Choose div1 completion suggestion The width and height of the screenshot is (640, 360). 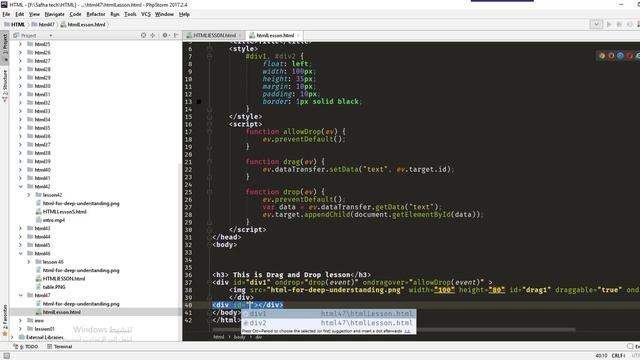[329, 314]
